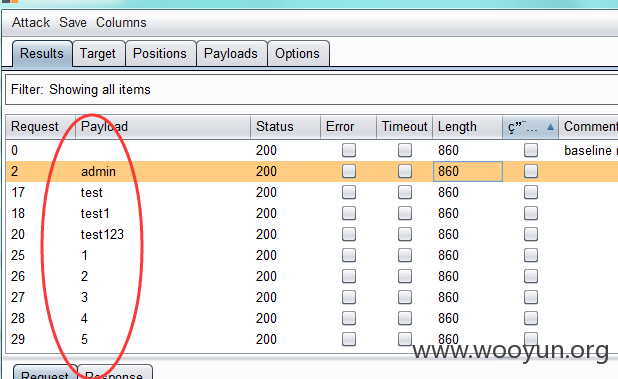The width and height of the screenshot is (618, 379).
Task: Select request number 27 cell
Action: pos(40,297)
